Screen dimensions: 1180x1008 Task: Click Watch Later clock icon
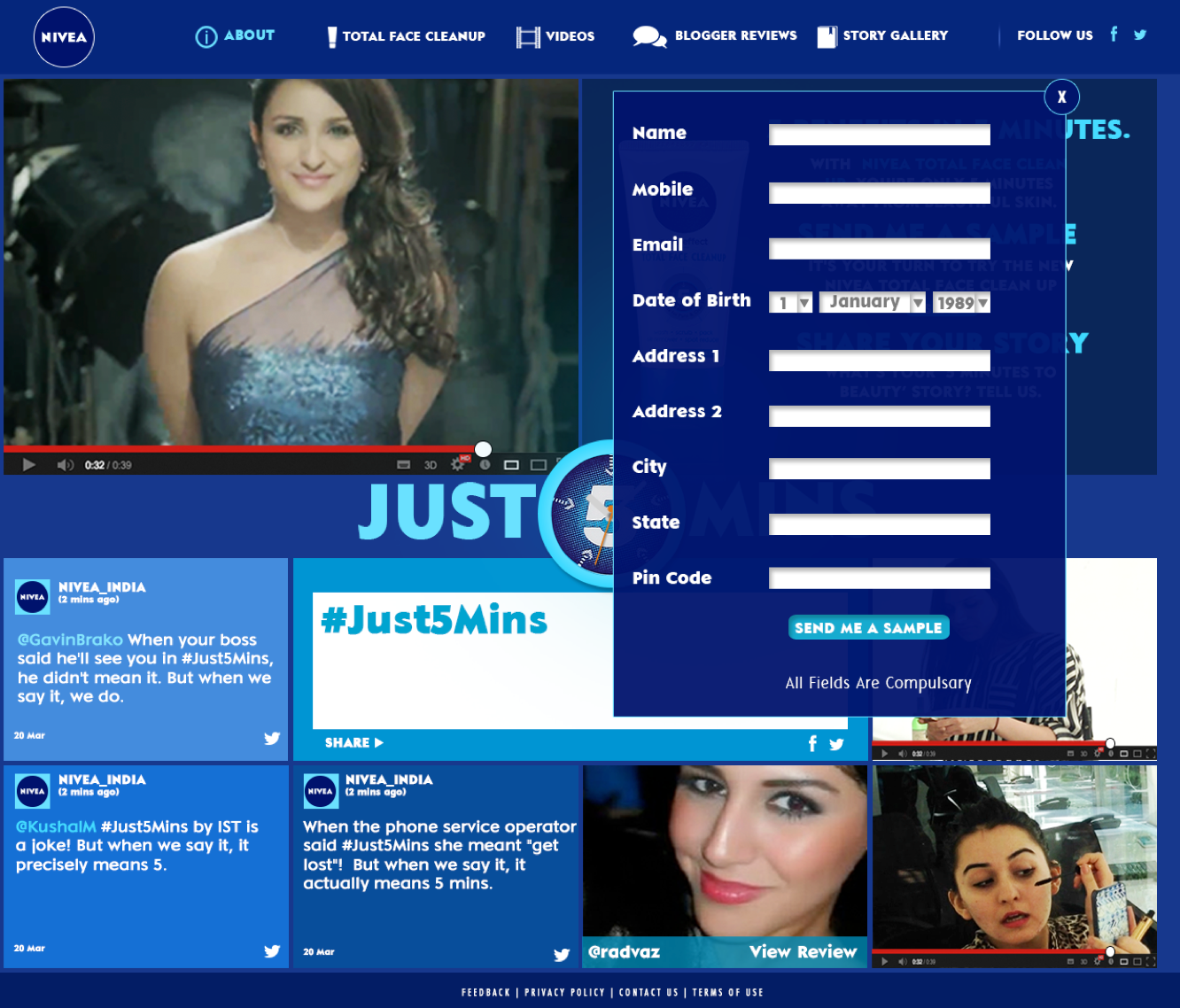point(485,464)
